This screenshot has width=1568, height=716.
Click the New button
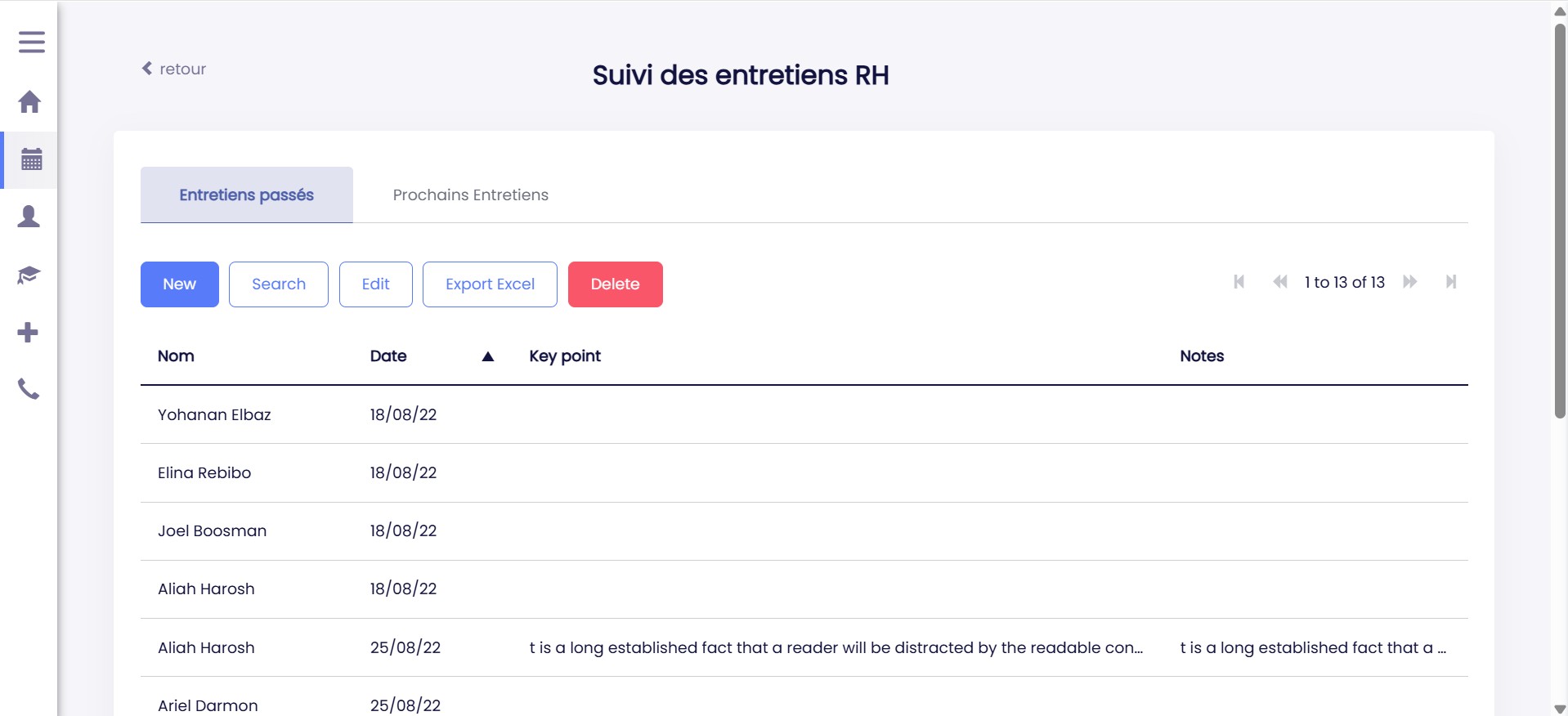[179, 284]
